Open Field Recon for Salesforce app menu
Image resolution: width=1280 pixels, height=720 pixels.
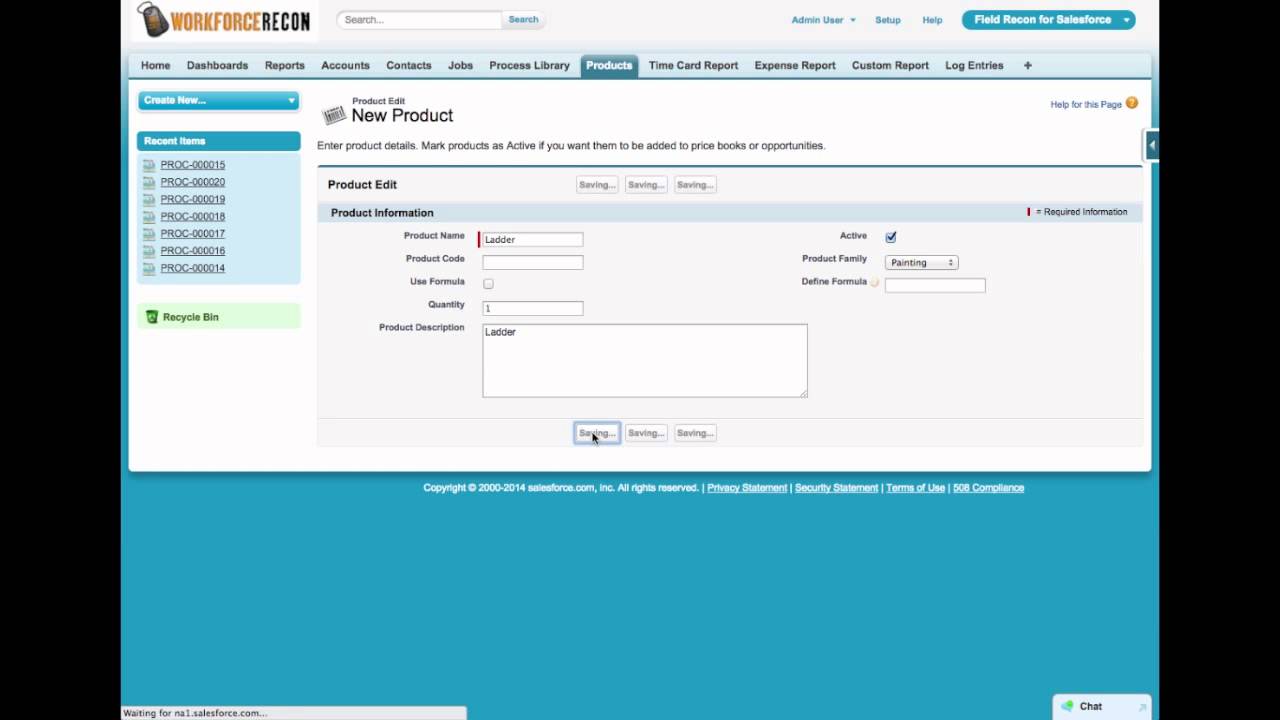[1048, 20]
